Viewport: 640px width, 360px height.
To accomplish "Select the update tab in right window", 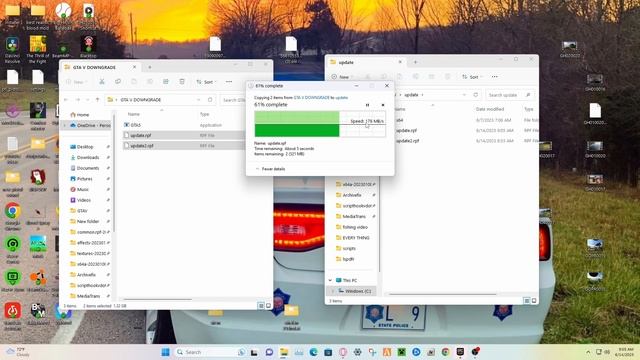I will (366, 62).
